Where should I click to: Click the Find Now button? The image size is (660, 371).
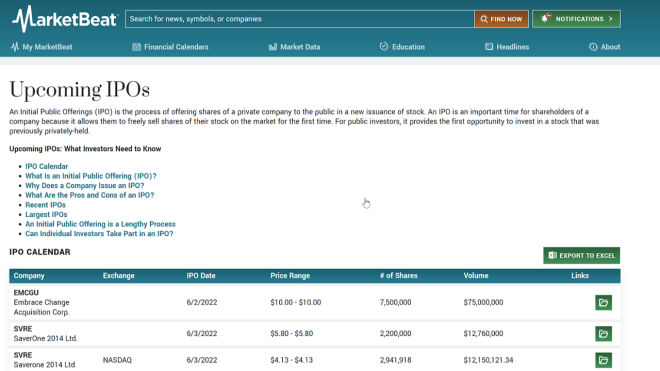click(x=501, y=19)
